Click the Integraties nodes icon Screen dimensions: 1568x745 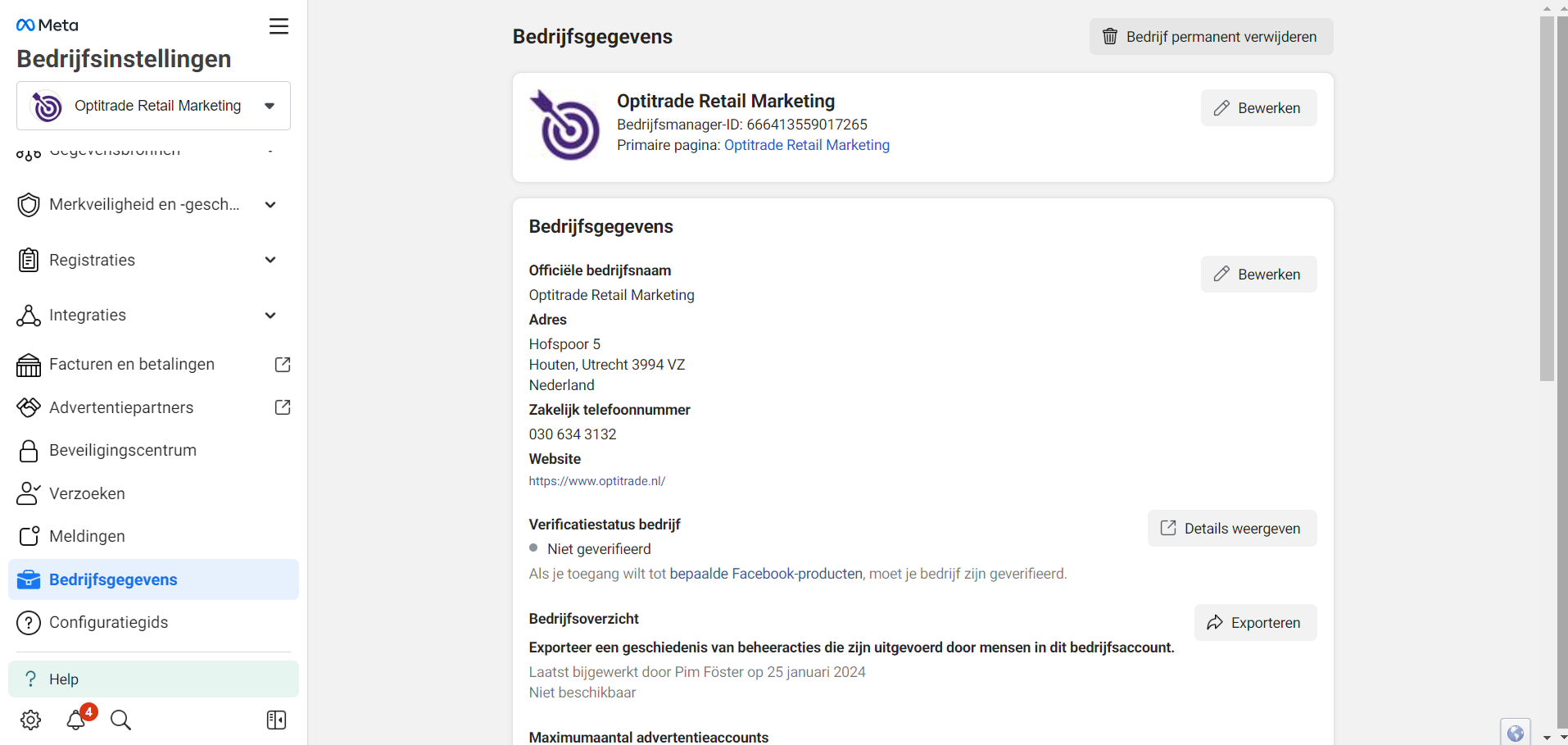pyautogui.click(x=29, y=316)
